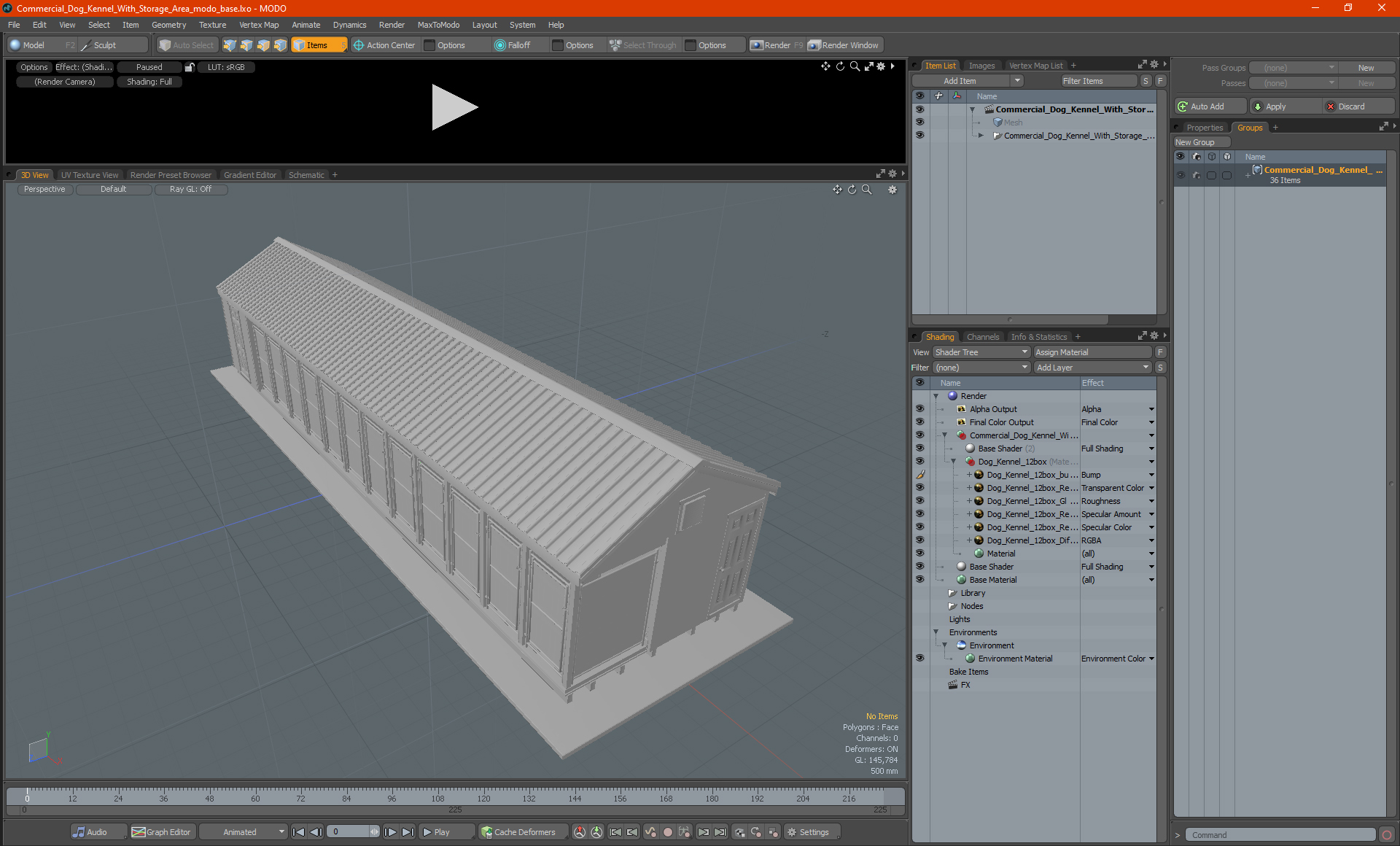Screen dimensions: 1400x846
Task: Open the Texture menu
Action: (x=212, y=25)
